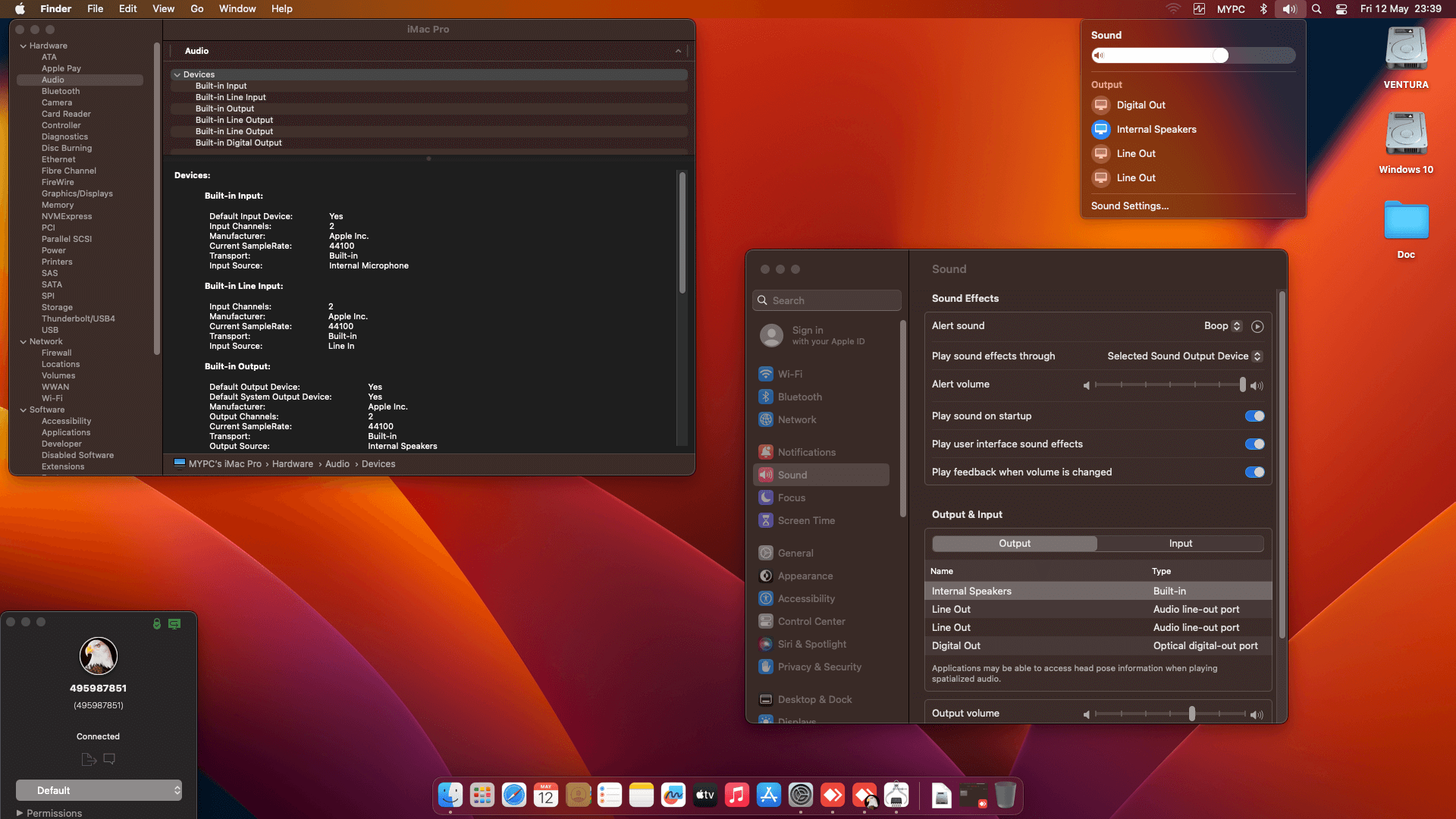Open the File menu

click(x=95, y=9)
